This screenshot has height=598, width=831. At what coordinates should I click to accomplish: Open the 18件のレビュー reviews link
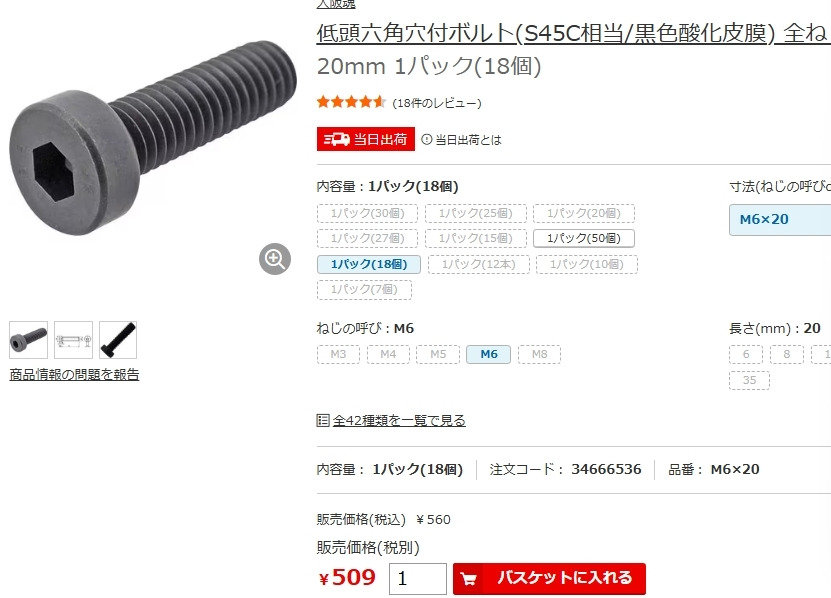pos(437,103)
